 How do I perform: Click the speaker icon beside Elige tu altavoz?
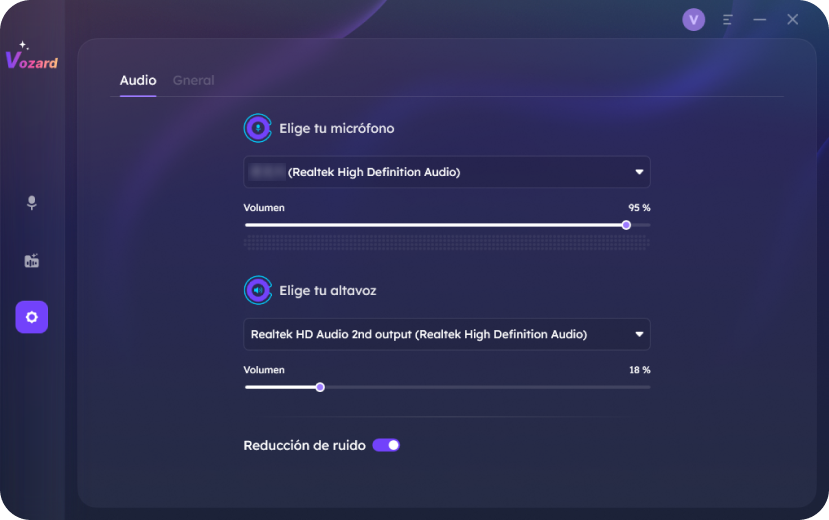tap(257, 290)
